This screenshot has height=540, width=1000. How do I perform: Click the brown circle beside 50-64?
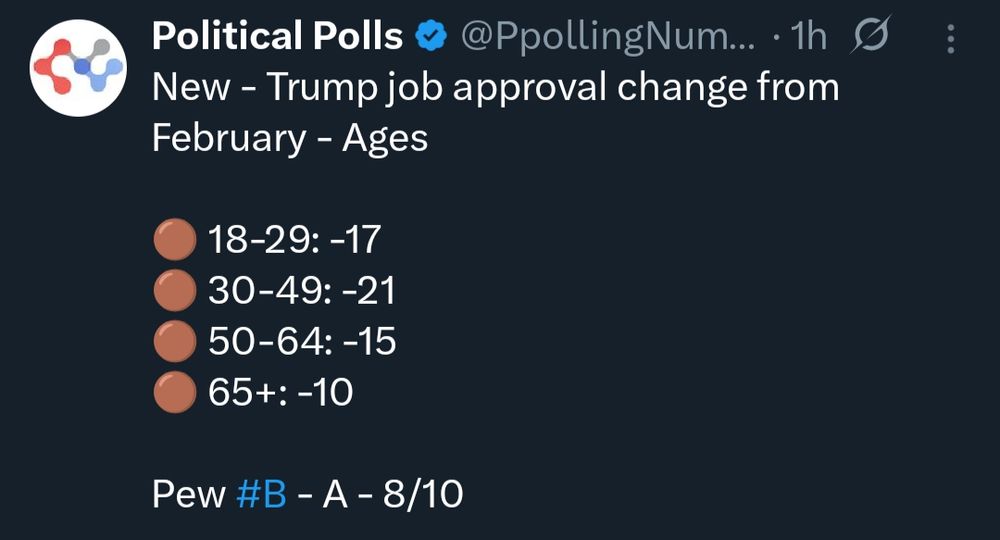point(175,341)
